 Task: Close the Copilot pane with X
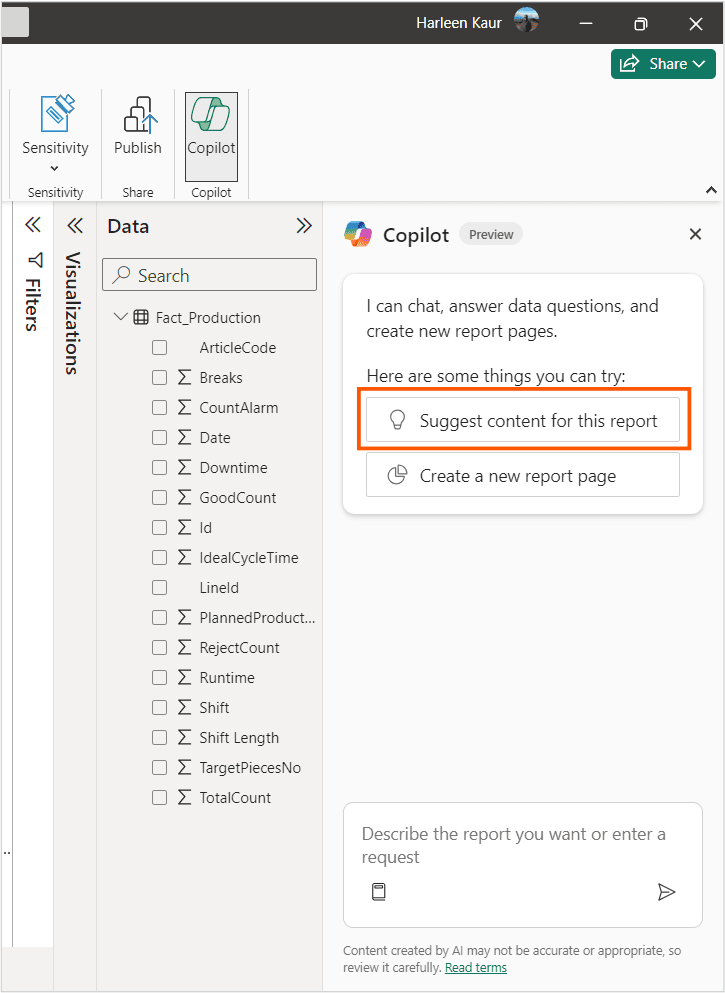click(696, 234)
